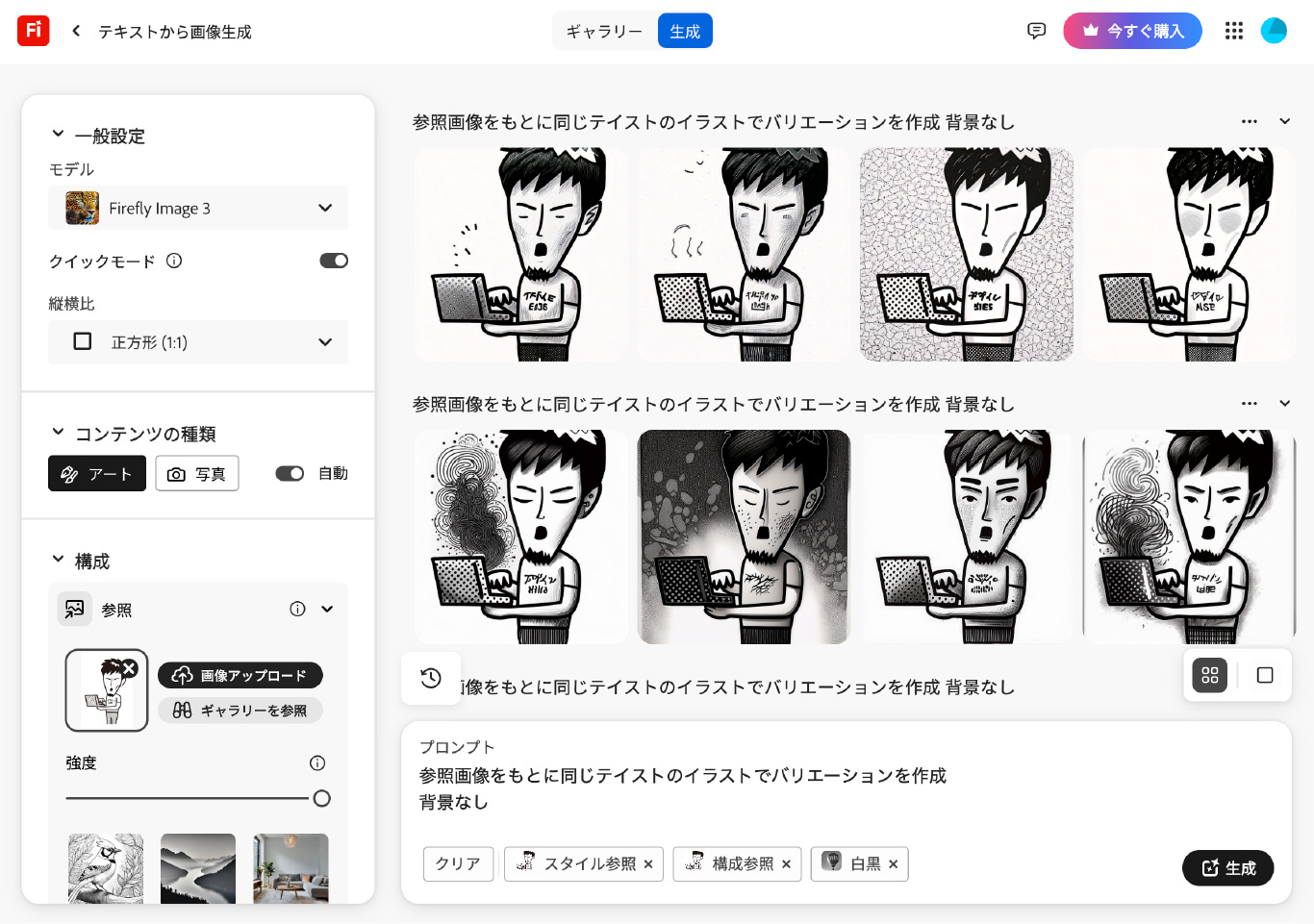Select the 写真 content type
The image size is (1314, 924).
[197, 474]
